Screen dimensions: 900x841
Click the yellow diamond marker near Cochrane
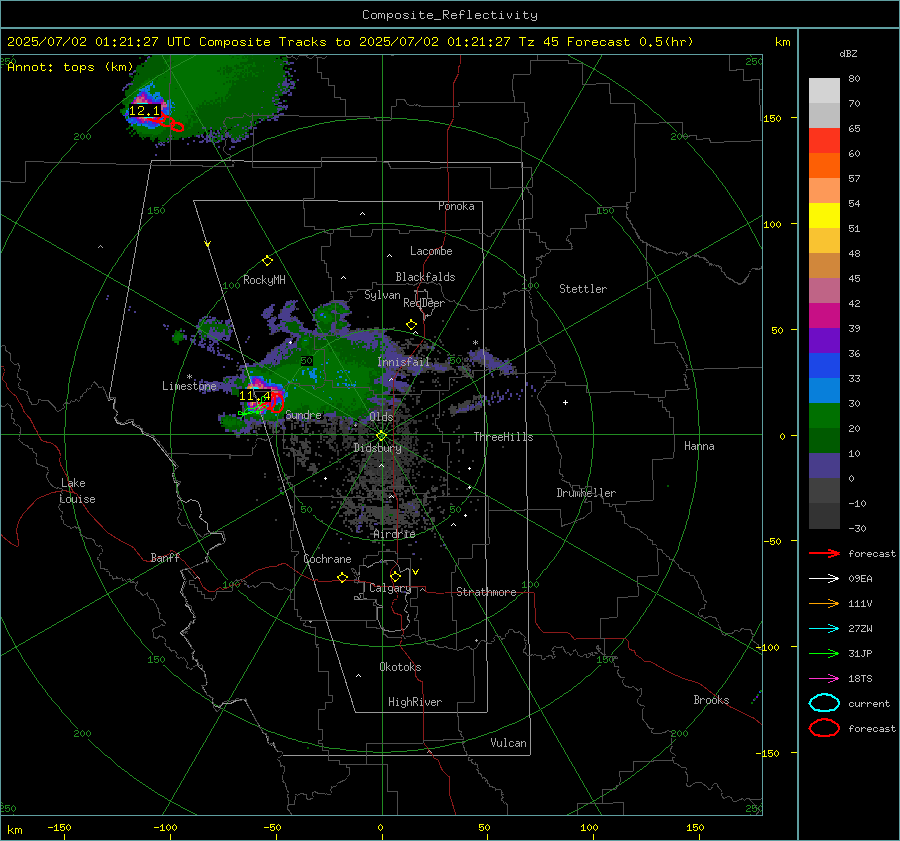point(342,577)
